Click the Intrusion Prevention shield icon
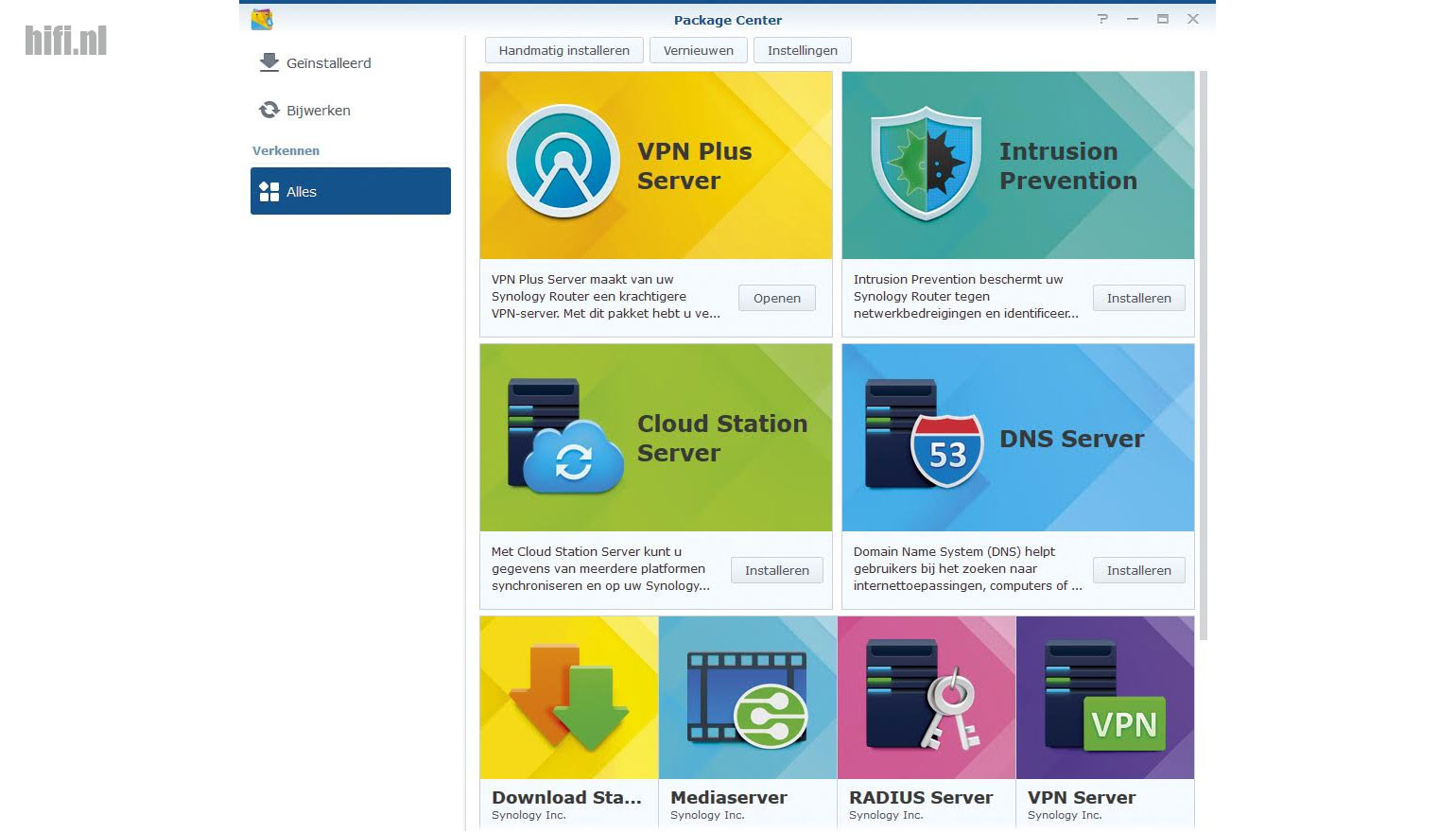The height and width of the screenshot is (832, 1456). [925, 164]
